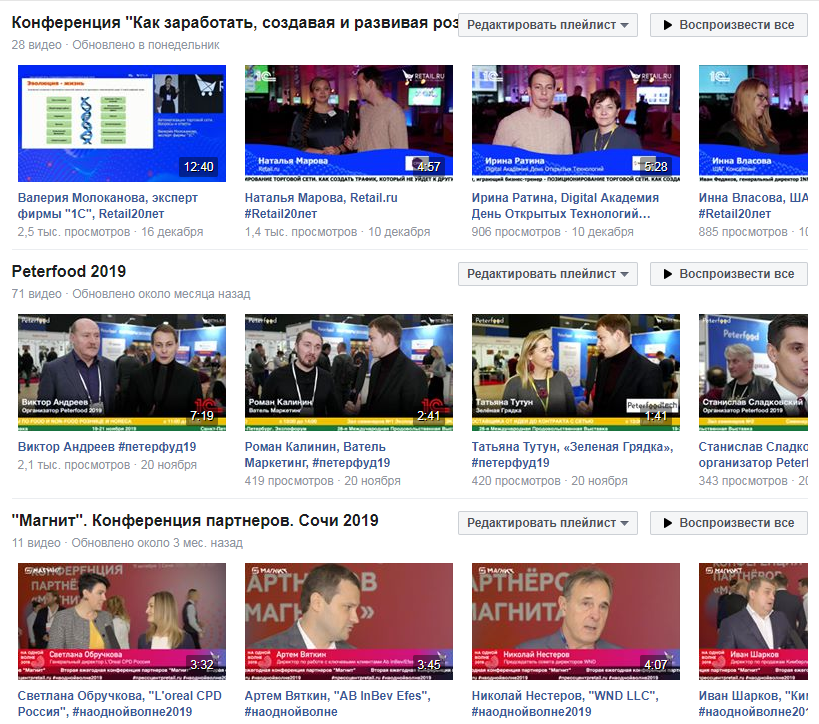
Task: Click the 5:28 duration badge
Action: [x=656, y=167]
